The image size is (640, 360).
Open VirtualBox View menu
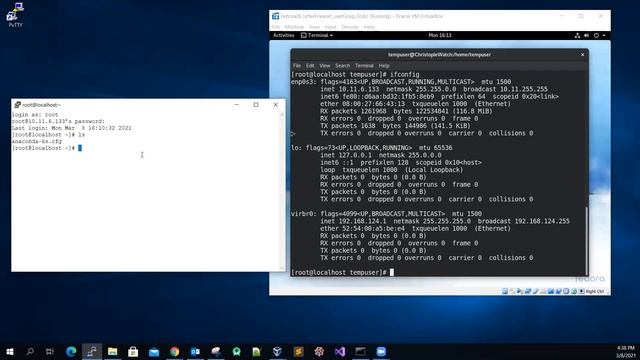314,27
